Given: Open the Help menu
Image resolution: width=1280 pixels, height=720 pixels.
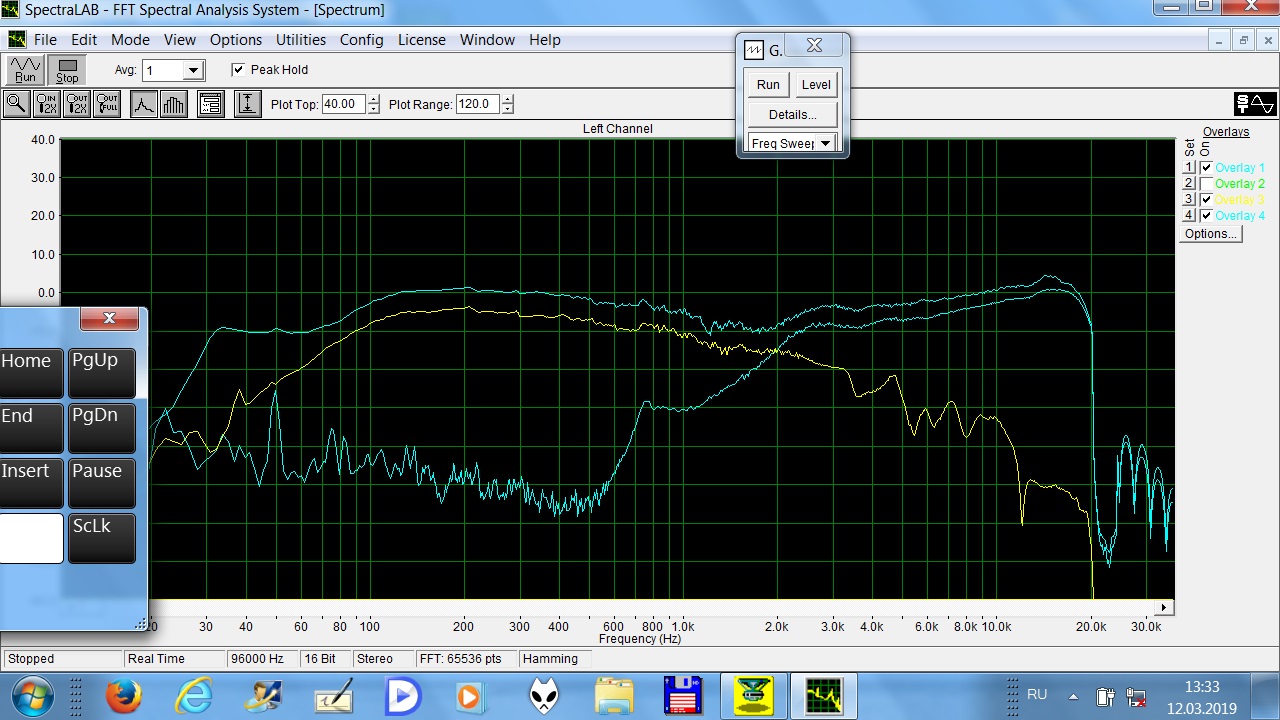Looking at the screenshot, I should (545, 40).
